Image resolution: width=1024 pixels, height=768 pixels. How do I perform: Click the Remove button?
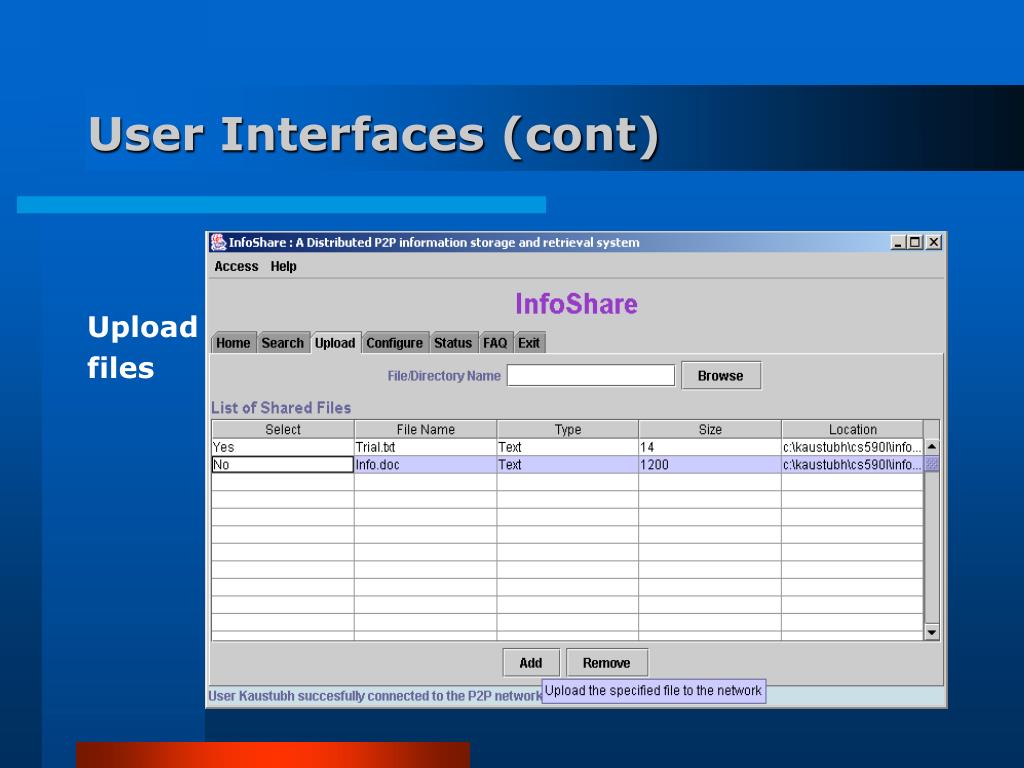607,663
